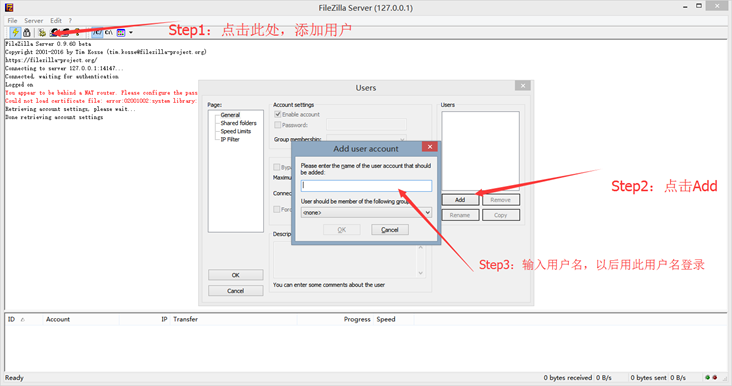Click the 'Ready' status bar text
The image size is (732, 386).
pyautogui.click(x=14, y=378)
